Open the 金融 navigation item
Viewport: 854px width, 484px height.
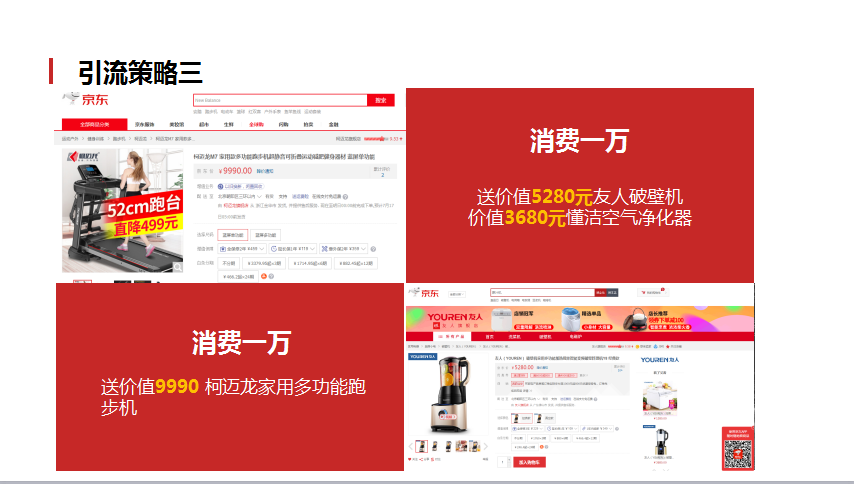tap(334, 125)
